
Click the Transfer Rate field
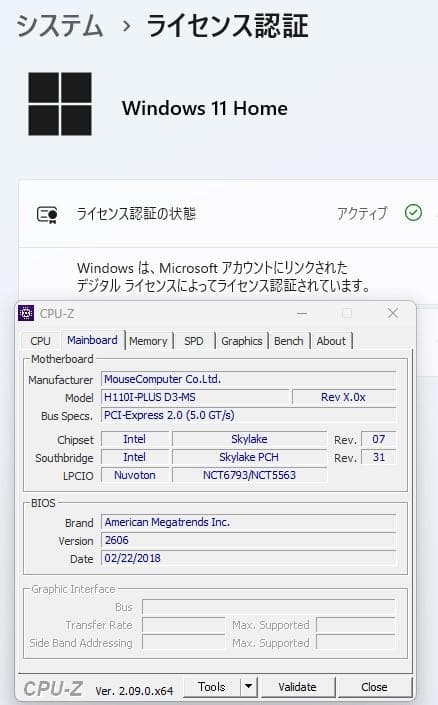point(183,625)
